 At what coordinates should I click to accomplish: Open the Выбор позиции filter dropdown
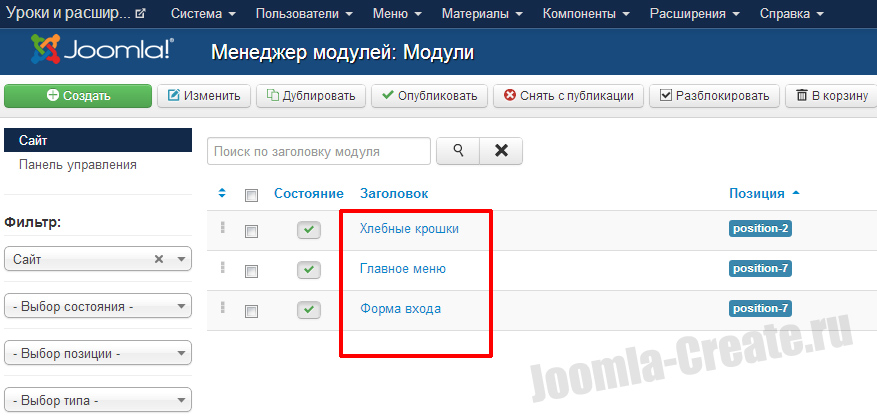97,353
